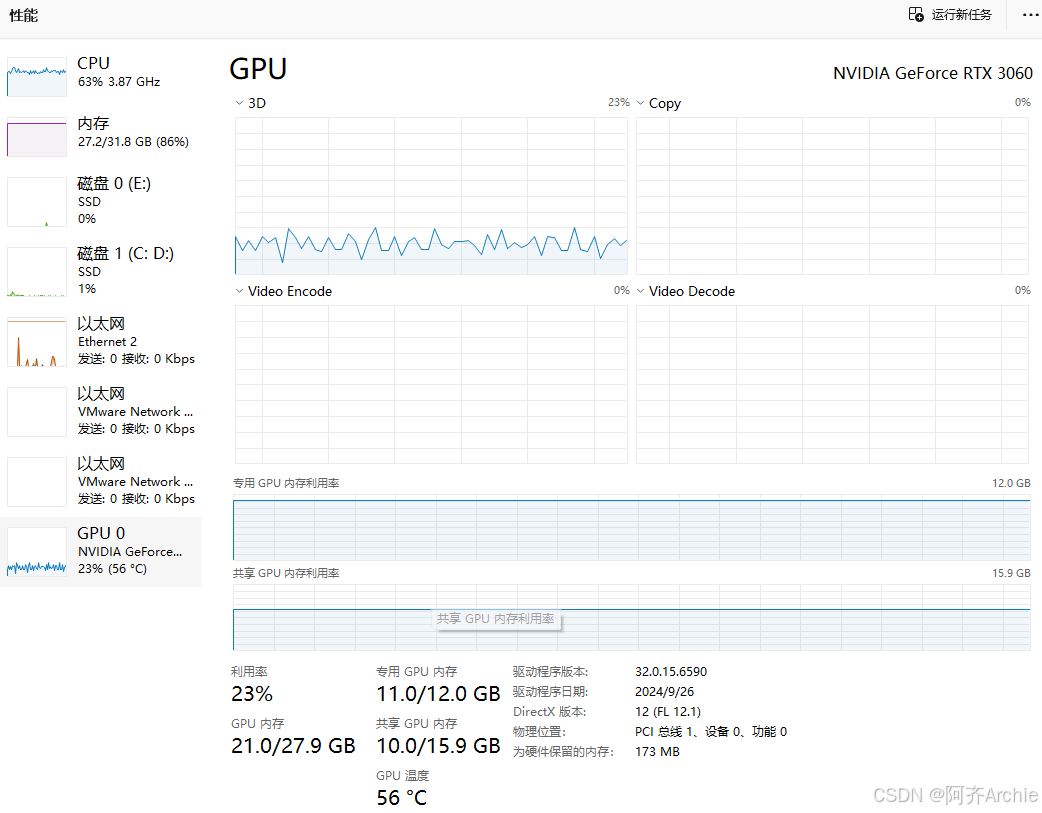This screenshot has height=813, width=1042.
Task: Open the three-dot more options menu
Action: [1031, 15]
